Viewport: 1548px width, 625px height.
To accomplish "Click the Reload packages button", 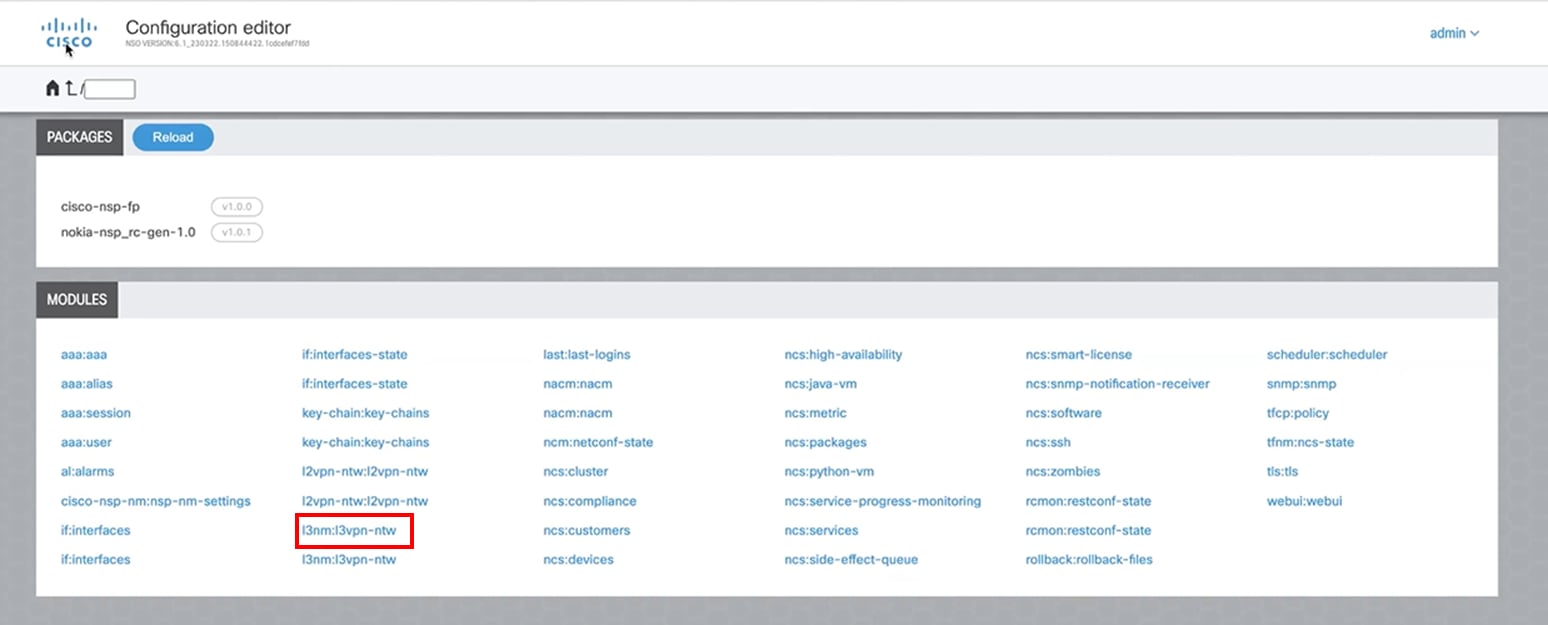I will point(173,137).
